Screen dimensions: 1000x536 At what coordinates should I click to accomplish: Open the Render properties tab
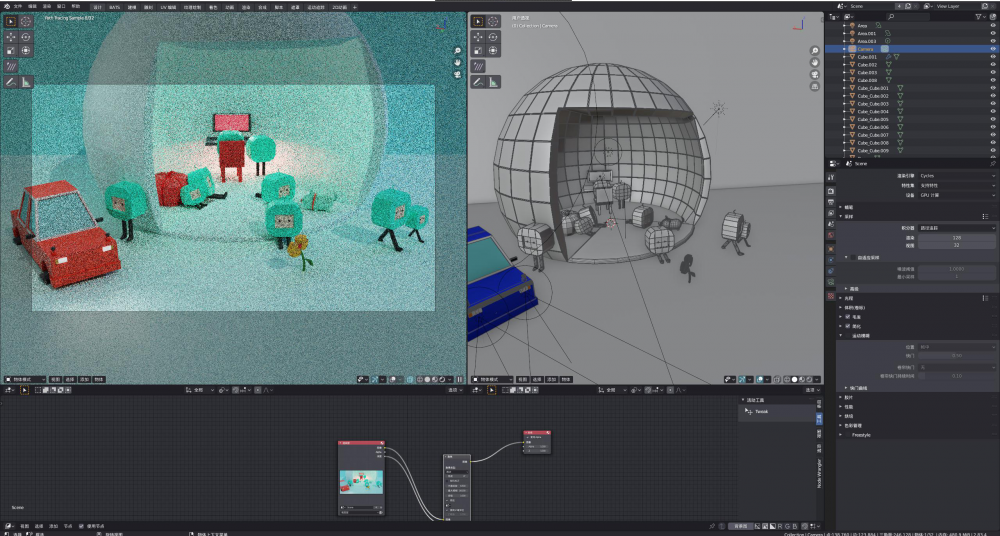[830, 191]
